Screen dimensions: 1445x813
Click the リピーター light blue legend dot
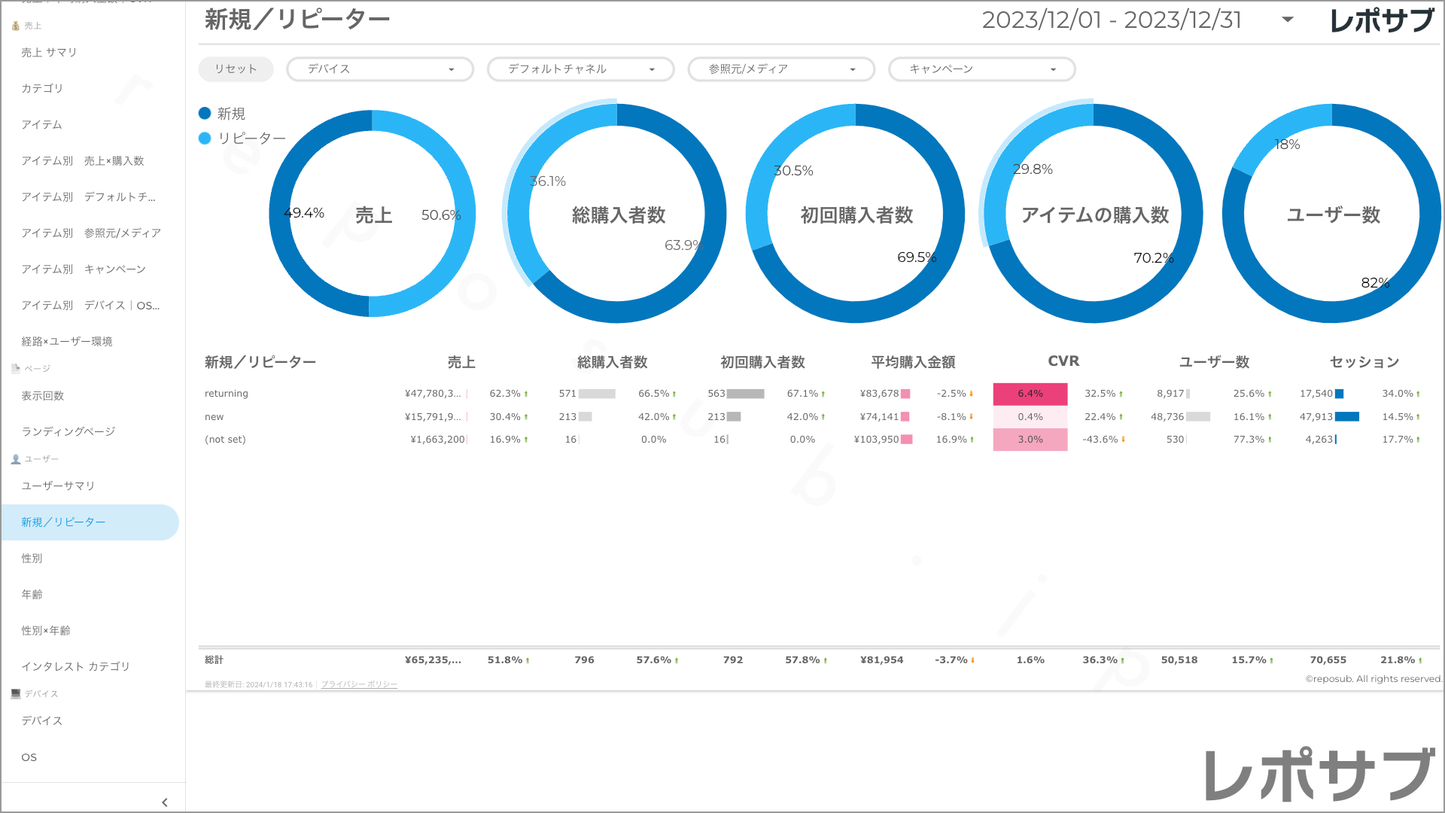pyautogui.click(x=205, y=138)
